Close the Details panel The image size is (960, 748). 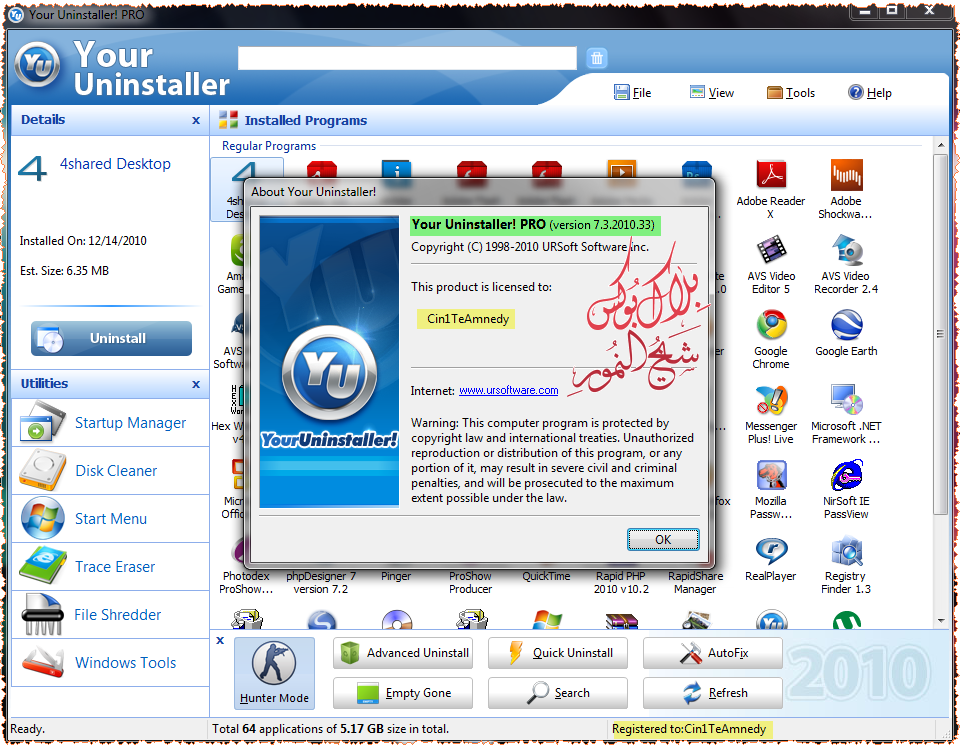point(196,121)
